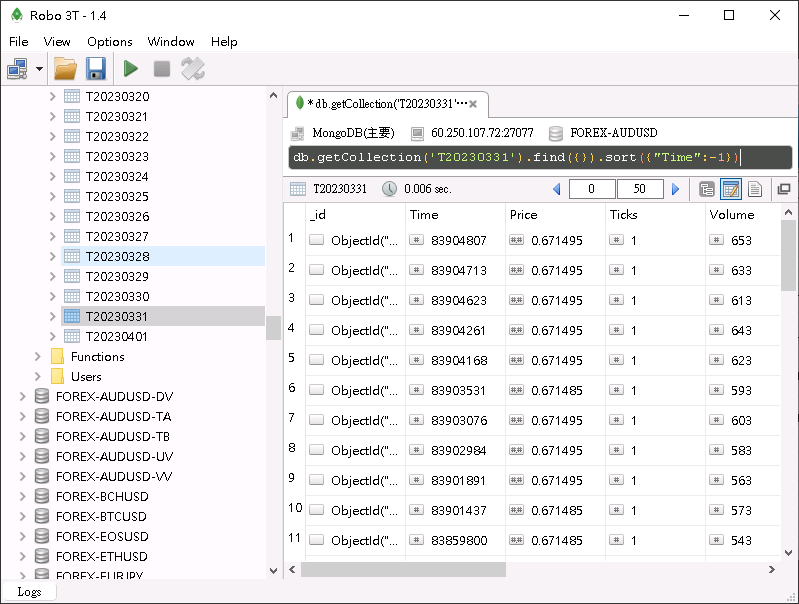Expand the Functions folder

(x=37, y=356)
